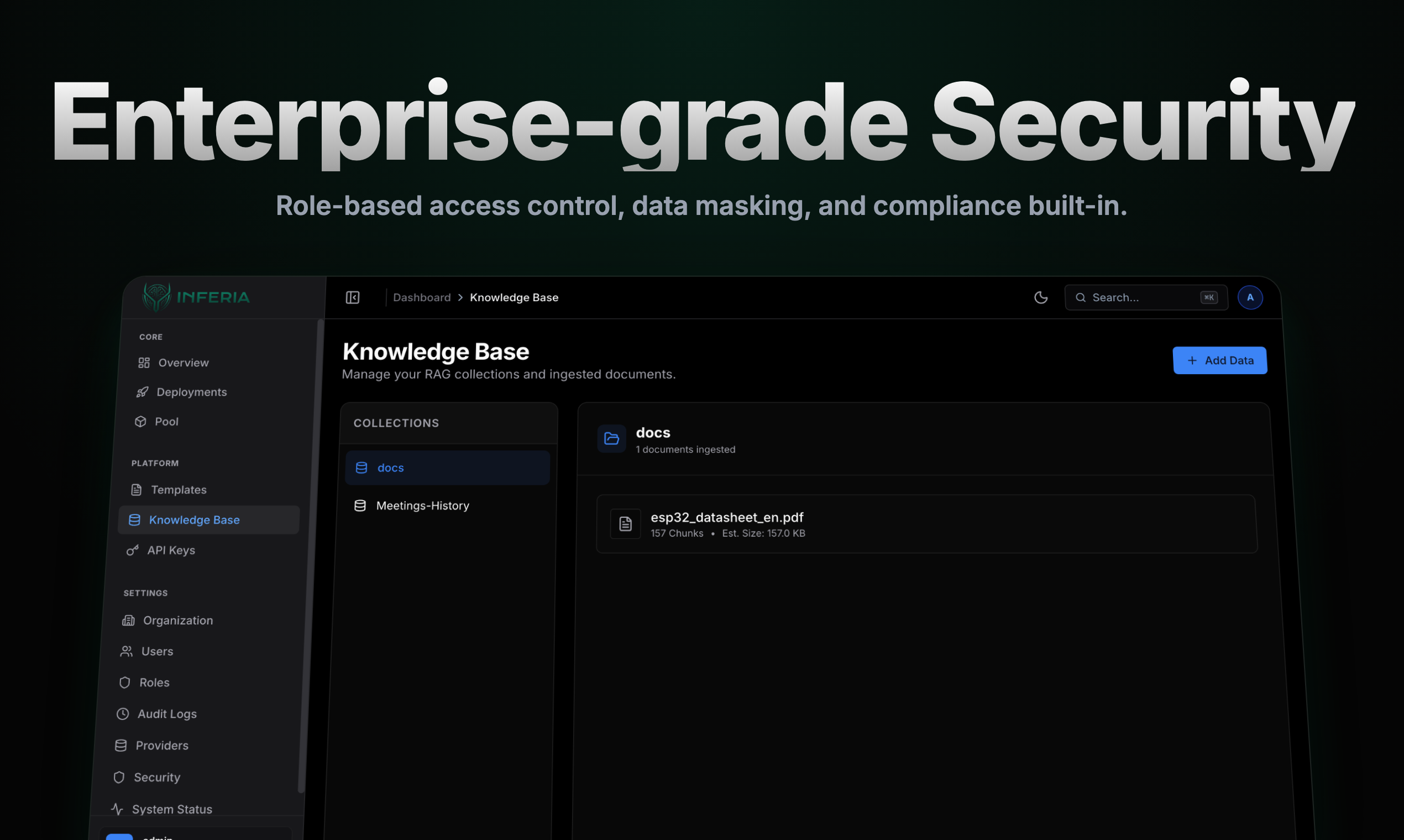
Task: Toggle dark mode moon icon
Action: click(1040, 297)
